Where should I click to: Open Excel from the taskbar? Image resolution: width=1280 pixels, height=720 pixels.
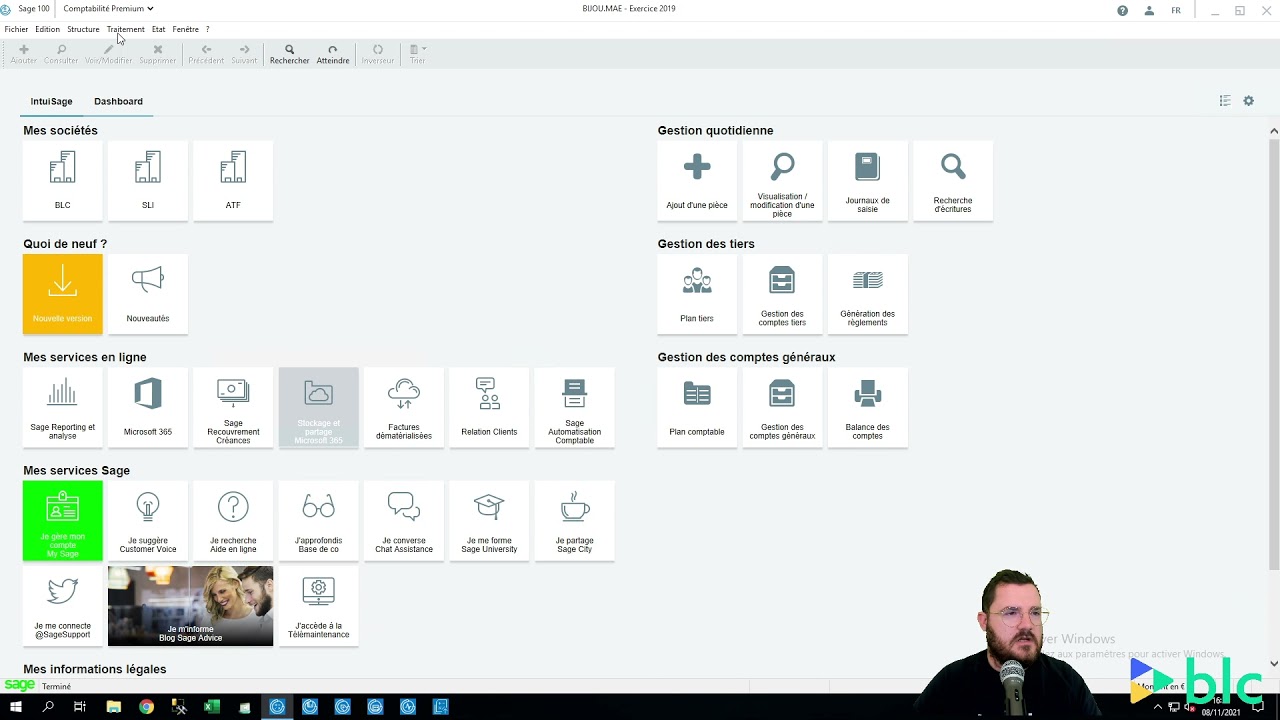coord(212,707)
